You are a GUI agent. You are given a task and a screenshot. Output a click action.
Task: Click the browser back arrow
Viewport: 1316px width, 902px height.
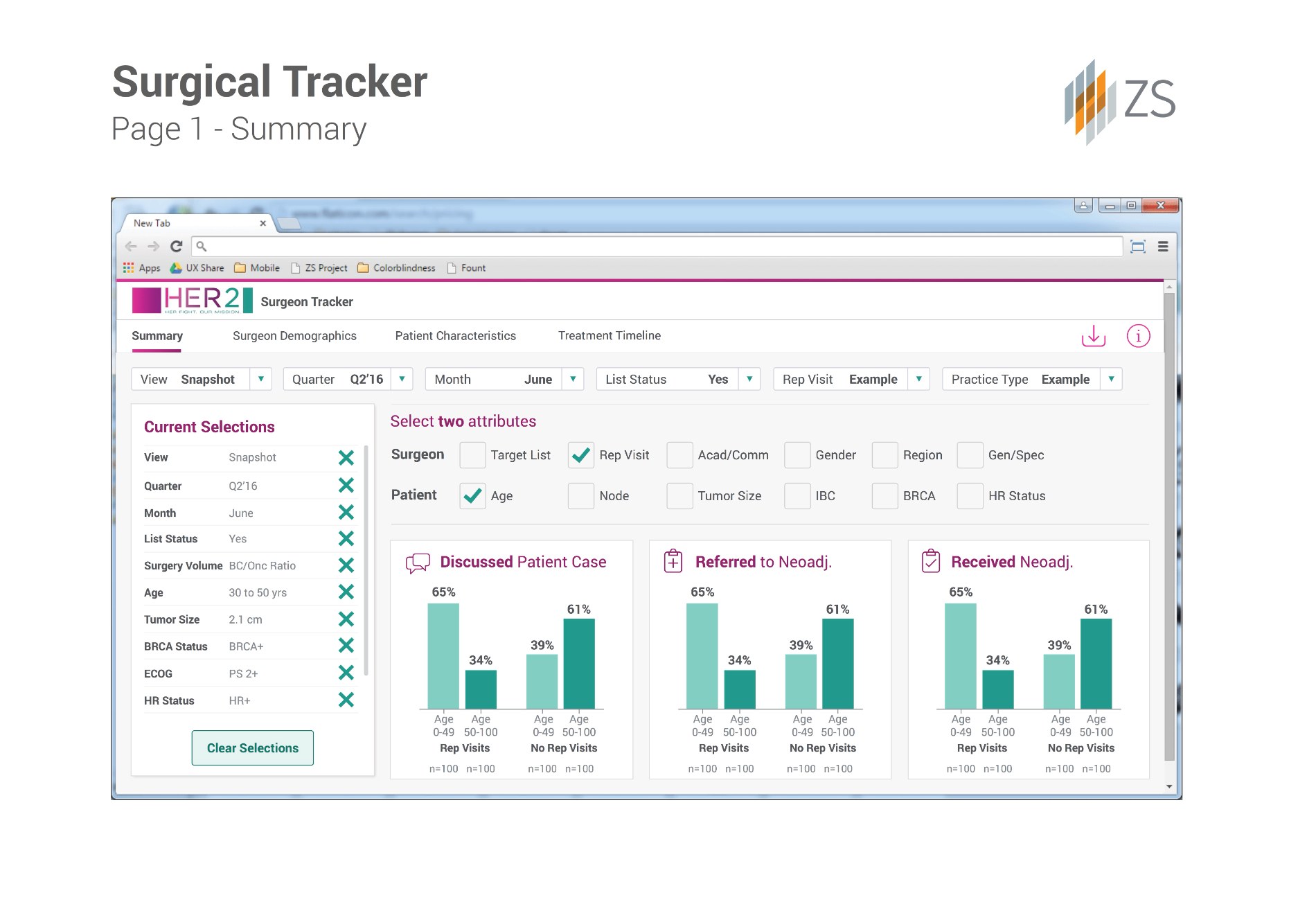pyautogui.click(x=131, y=247)
